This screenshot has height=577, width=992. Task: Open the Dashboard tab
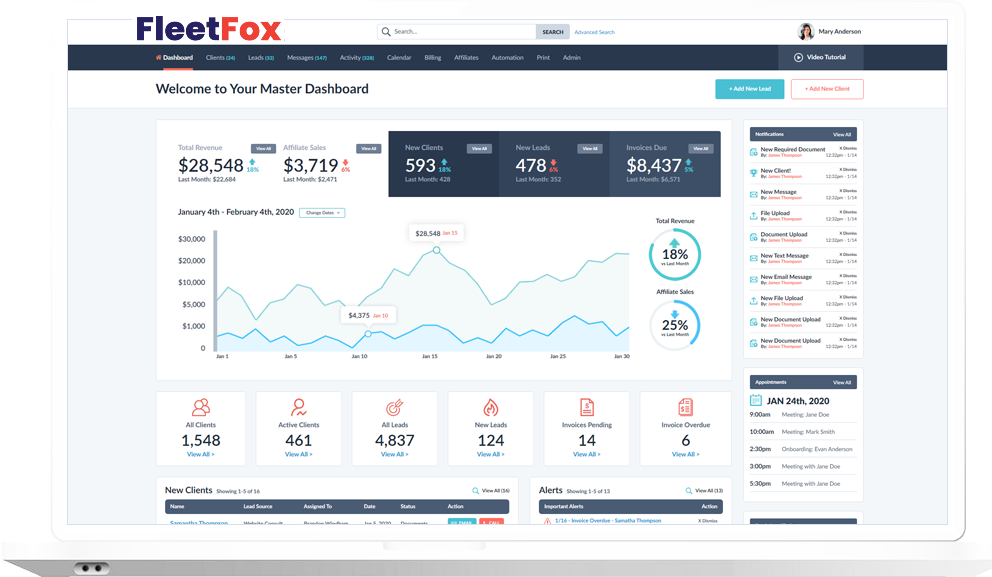[x=175, y=58]
